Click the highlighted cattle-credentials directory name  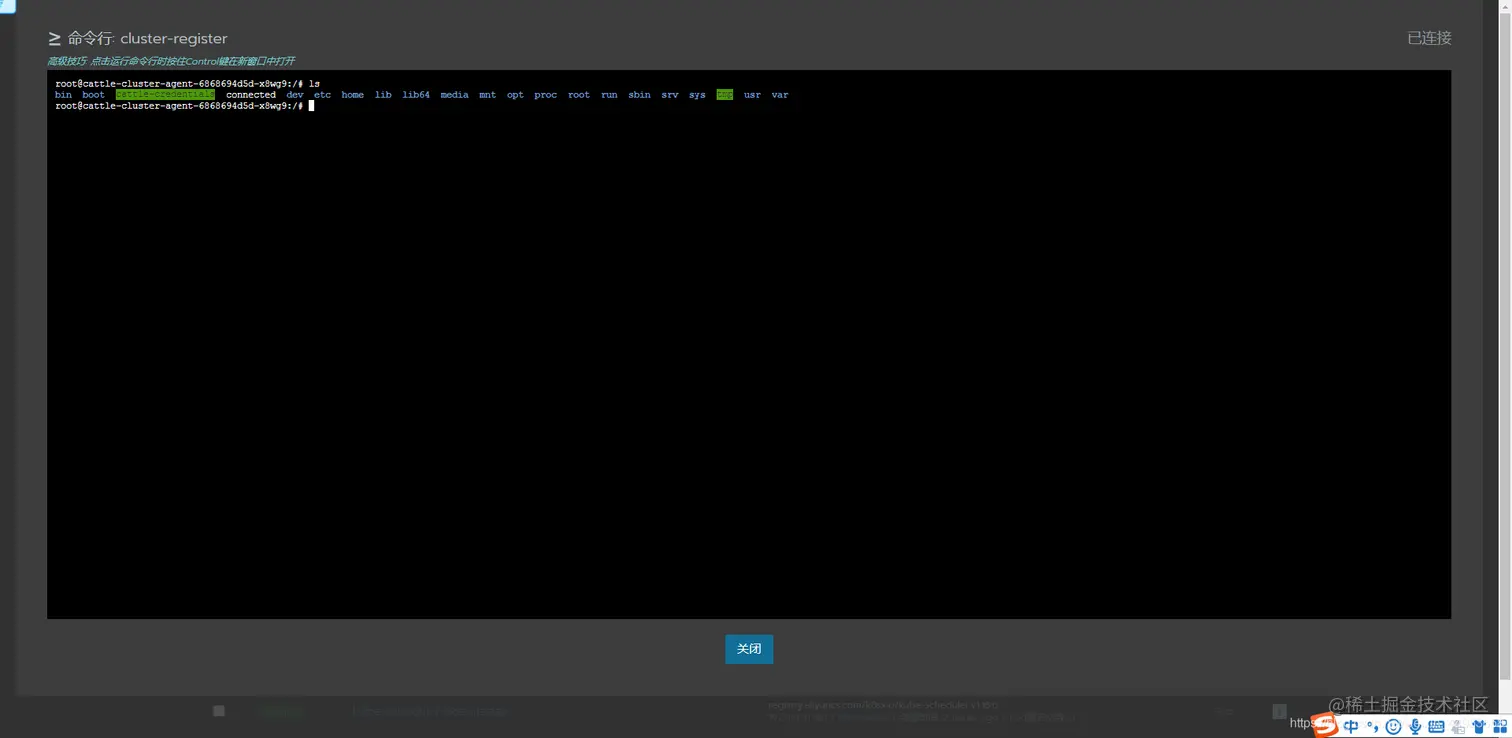click(x=165, y=95)
